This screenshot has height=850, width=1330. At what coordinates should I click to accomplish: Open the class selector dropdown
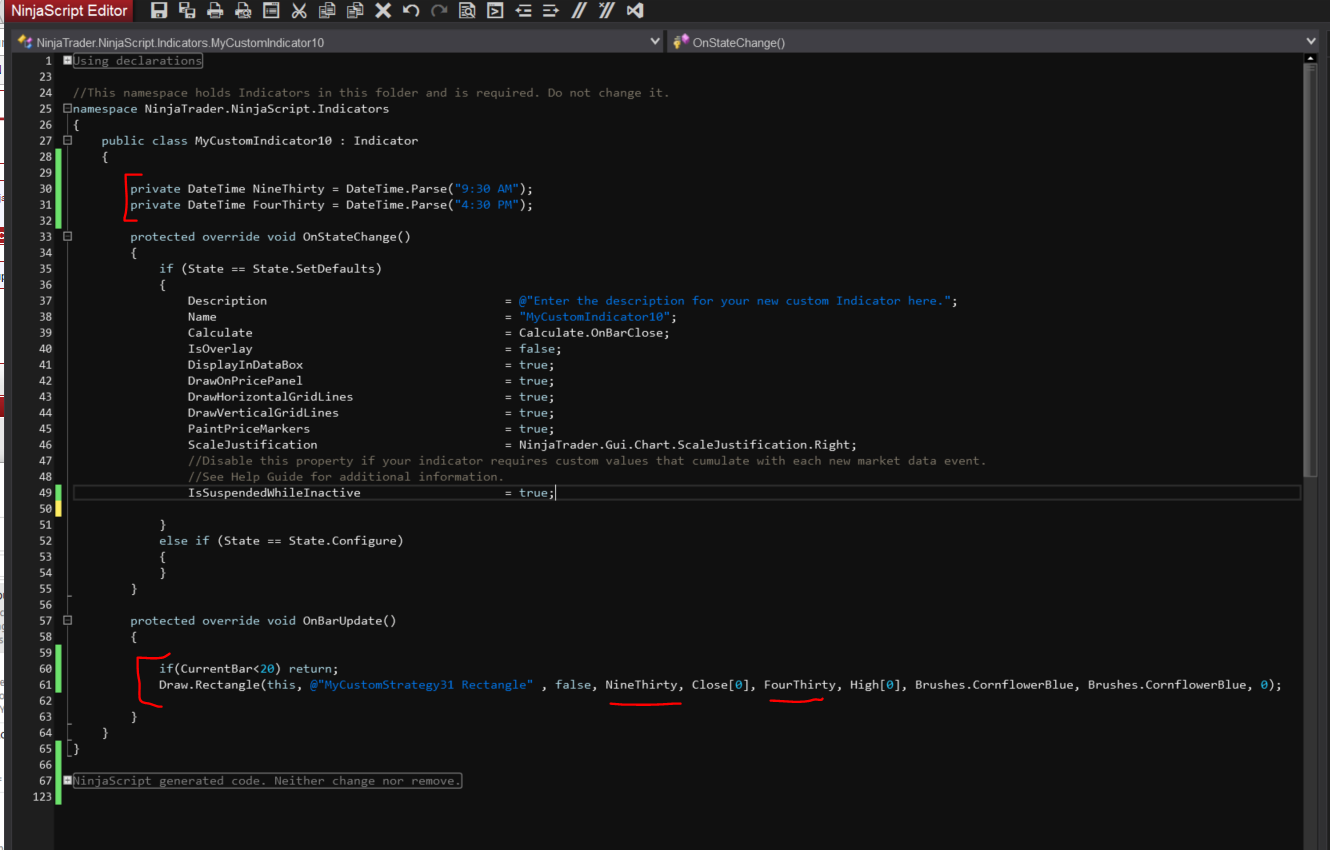655,42
